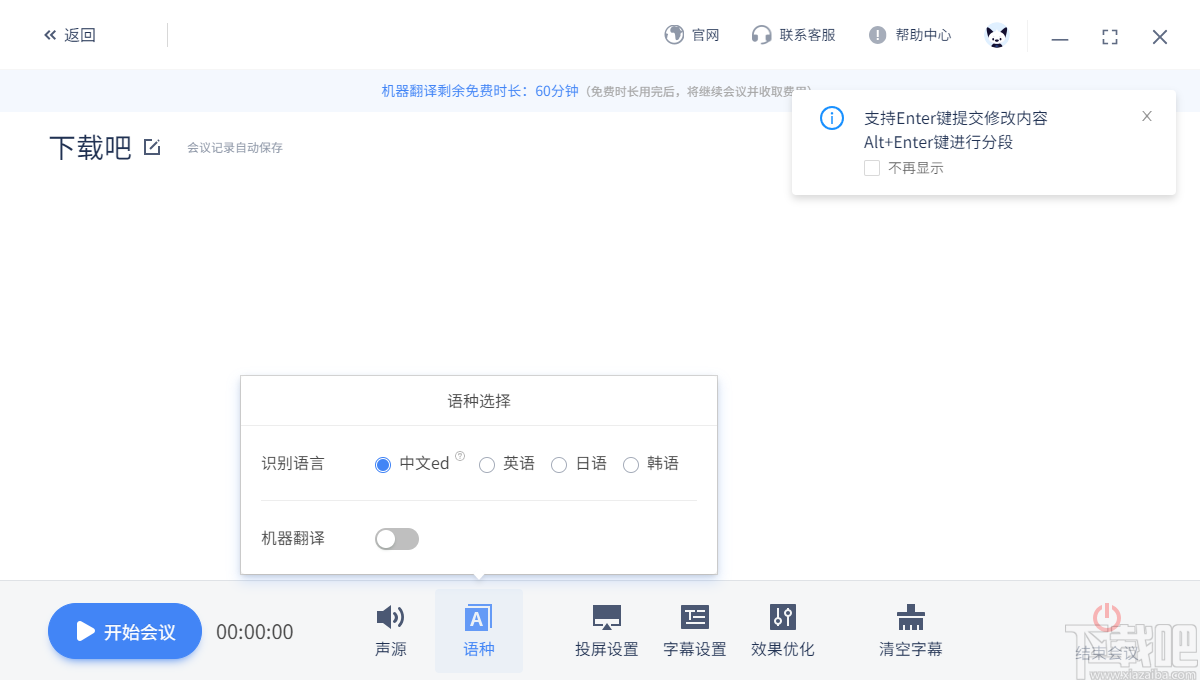Select 英语 recognition language radio

tap(487, 464)
